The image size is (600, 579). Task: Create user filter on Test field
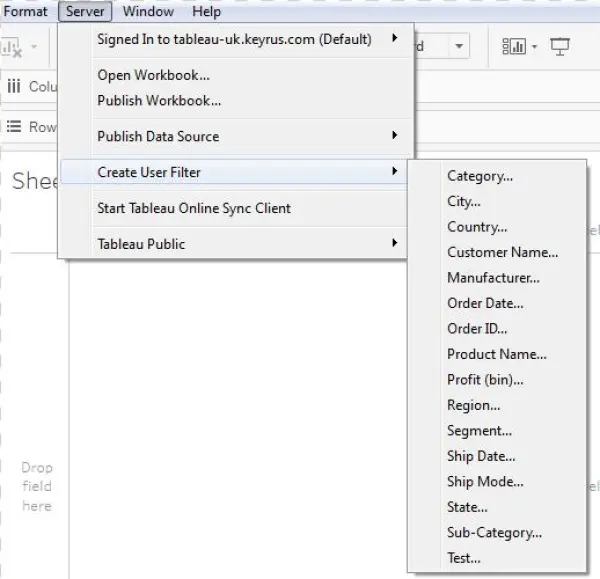pos(497,558)
